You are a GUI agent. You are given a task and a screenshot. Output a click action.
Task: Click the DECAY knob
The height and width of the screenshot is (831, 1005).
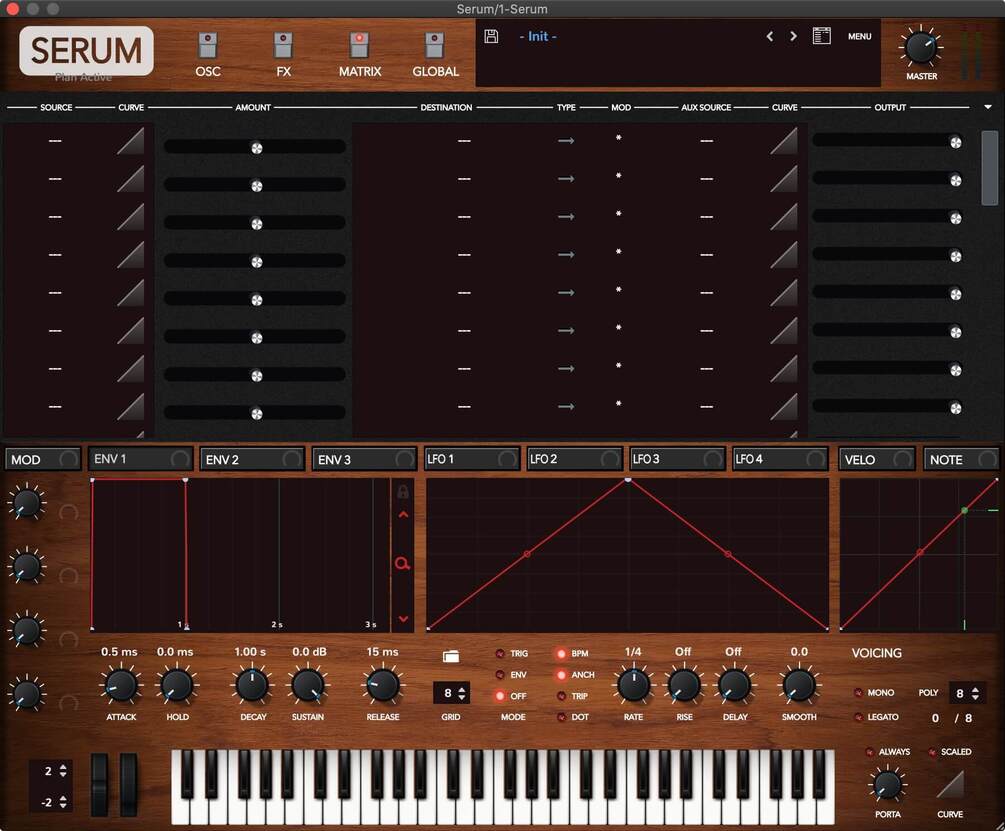[253, 685]
